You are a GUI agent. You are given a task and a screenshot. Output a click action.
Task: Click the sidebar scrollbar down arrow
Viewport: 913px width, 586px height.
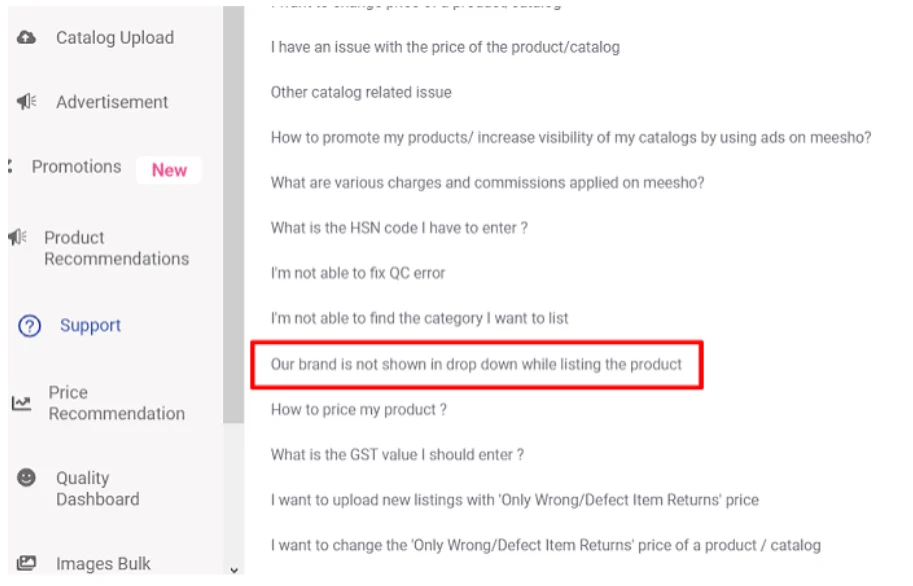point(234,570)
